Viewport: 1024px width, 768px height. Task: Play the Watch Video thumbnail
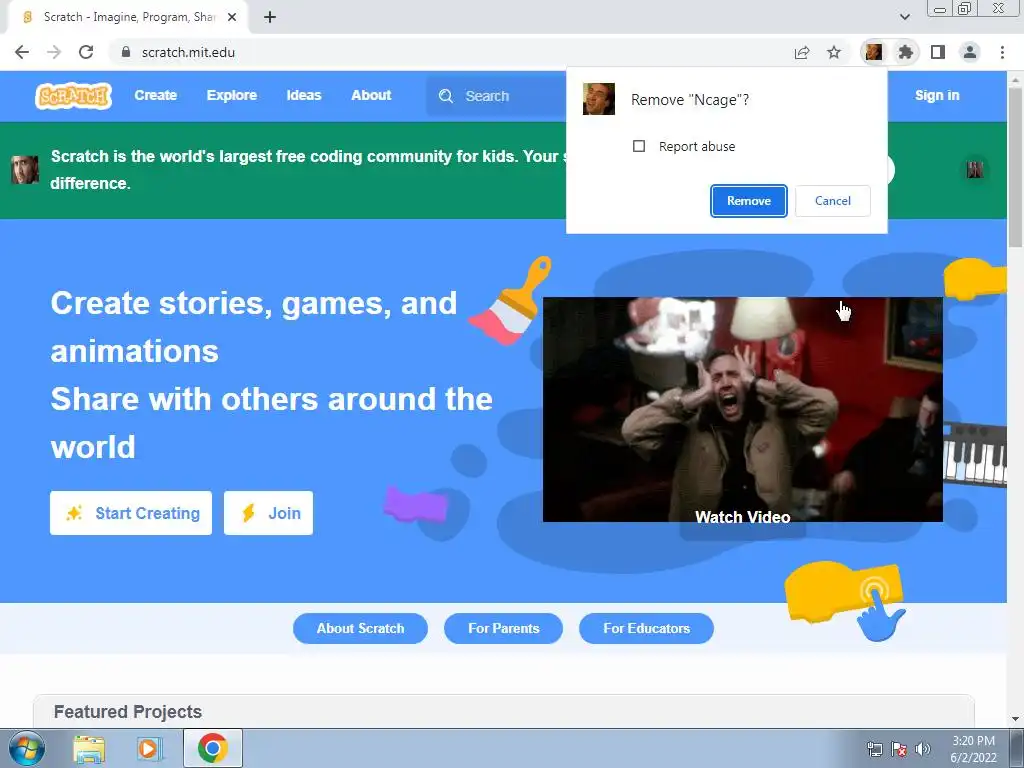[743, 409]
